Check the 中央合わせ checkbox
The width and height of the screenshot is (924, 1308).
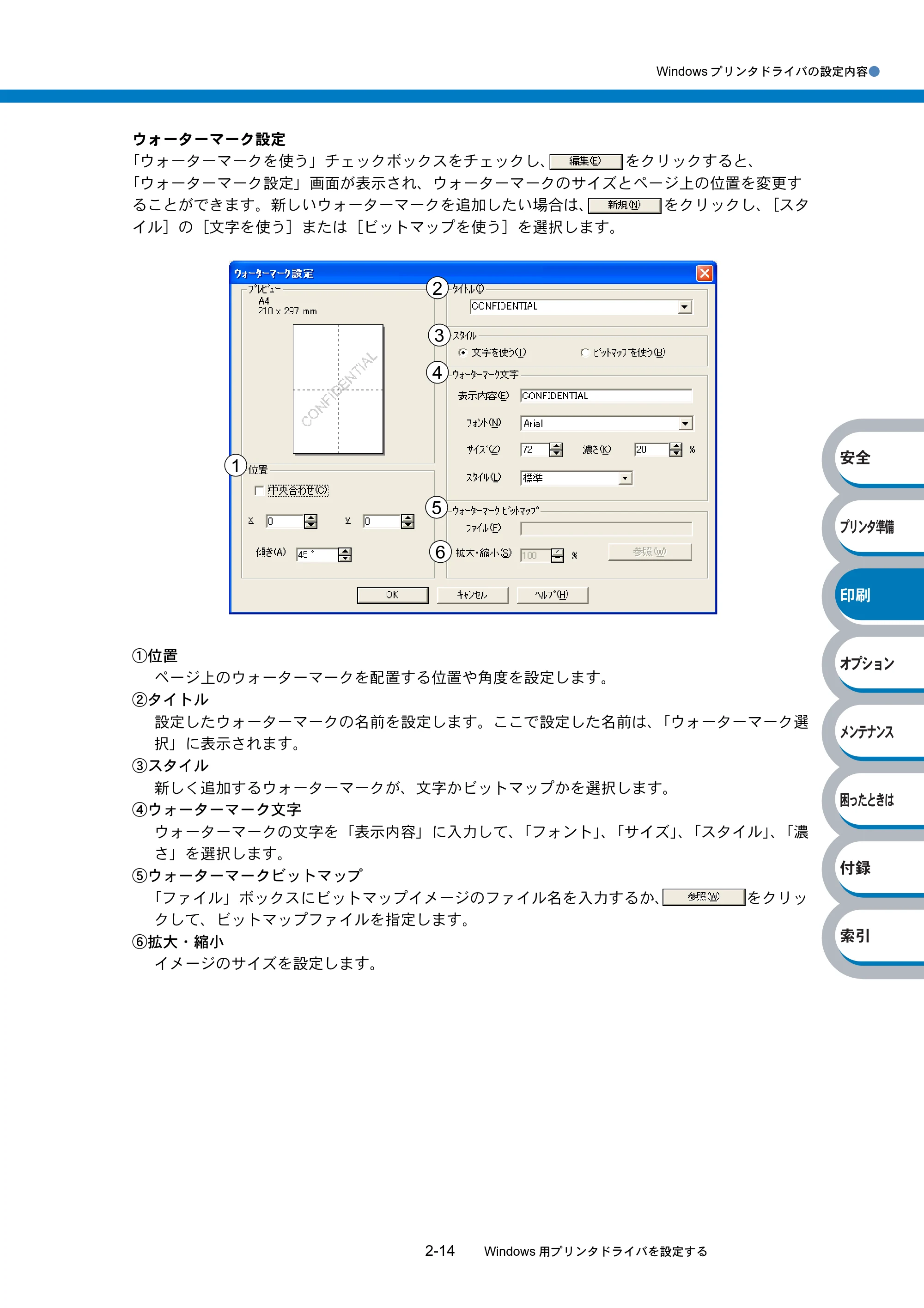[259, 491]
